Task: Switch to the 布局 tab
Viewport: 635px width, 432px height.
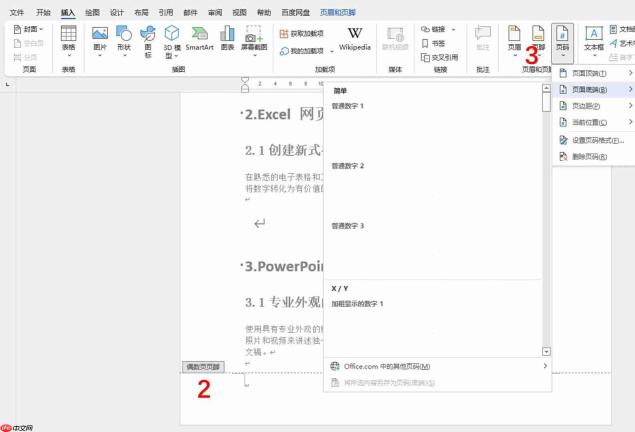Action: [141, 13]
